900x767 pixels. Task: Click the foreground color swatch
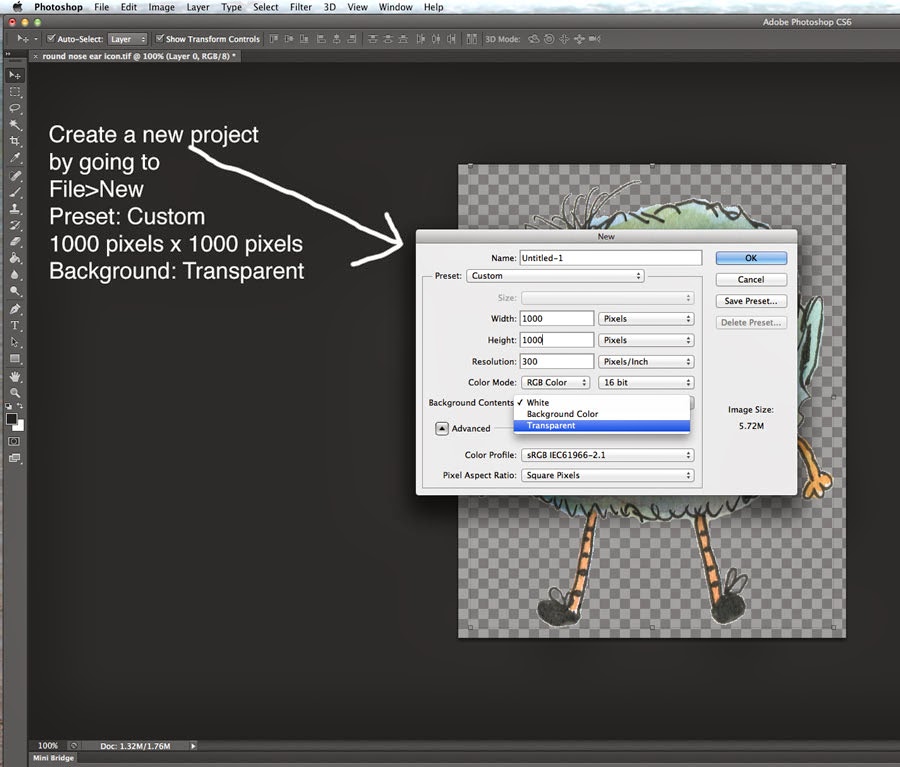(11, 419)
